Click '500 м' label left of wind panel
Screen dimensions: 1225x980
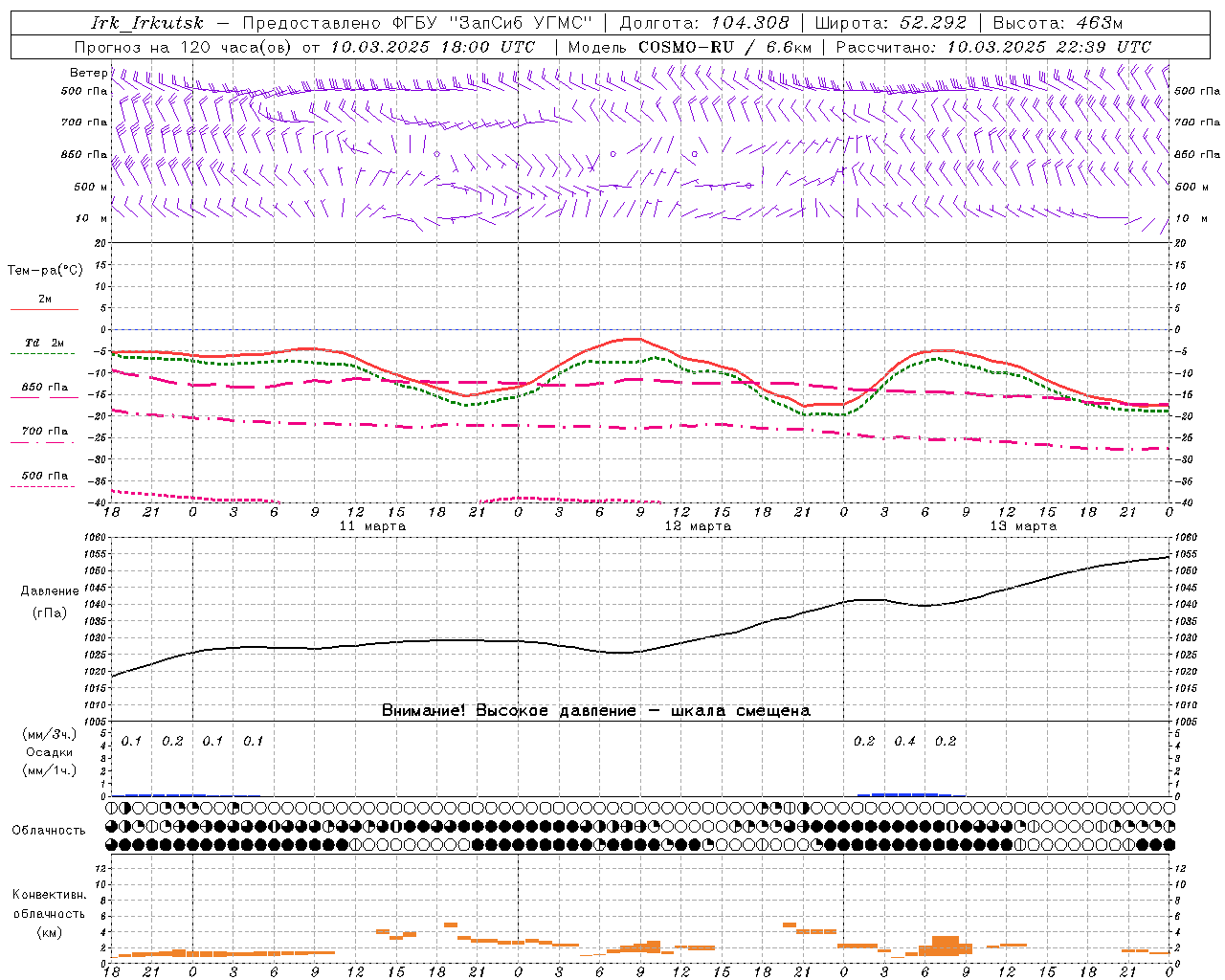(x=91, y=187)
